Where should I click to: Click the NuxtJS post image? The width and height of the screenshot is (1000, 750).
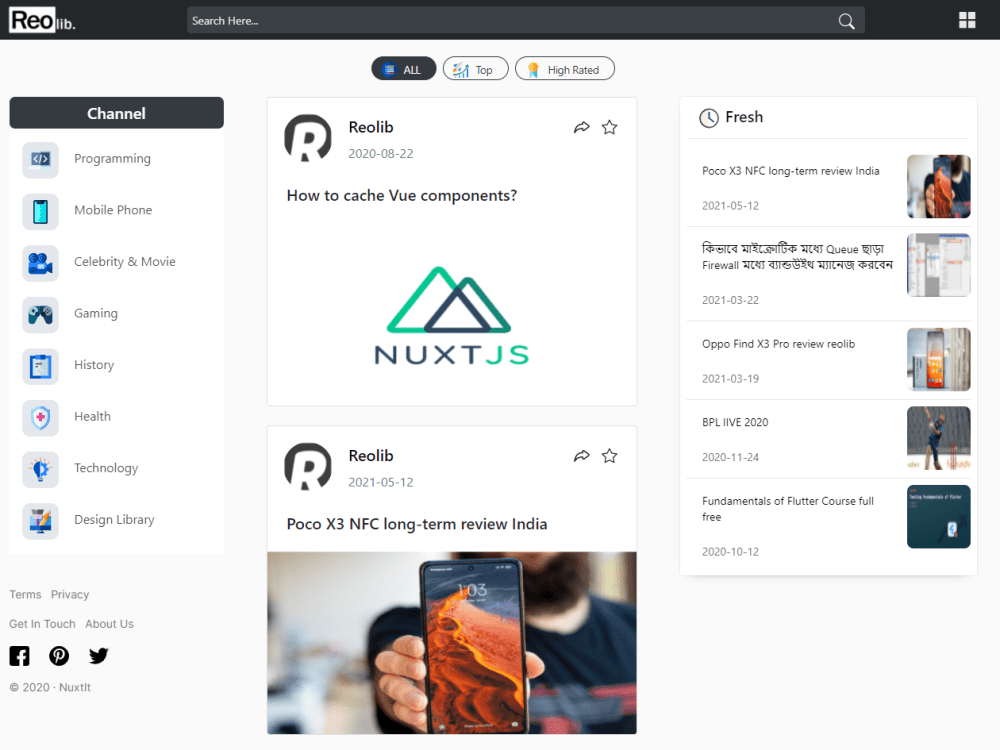452,316
